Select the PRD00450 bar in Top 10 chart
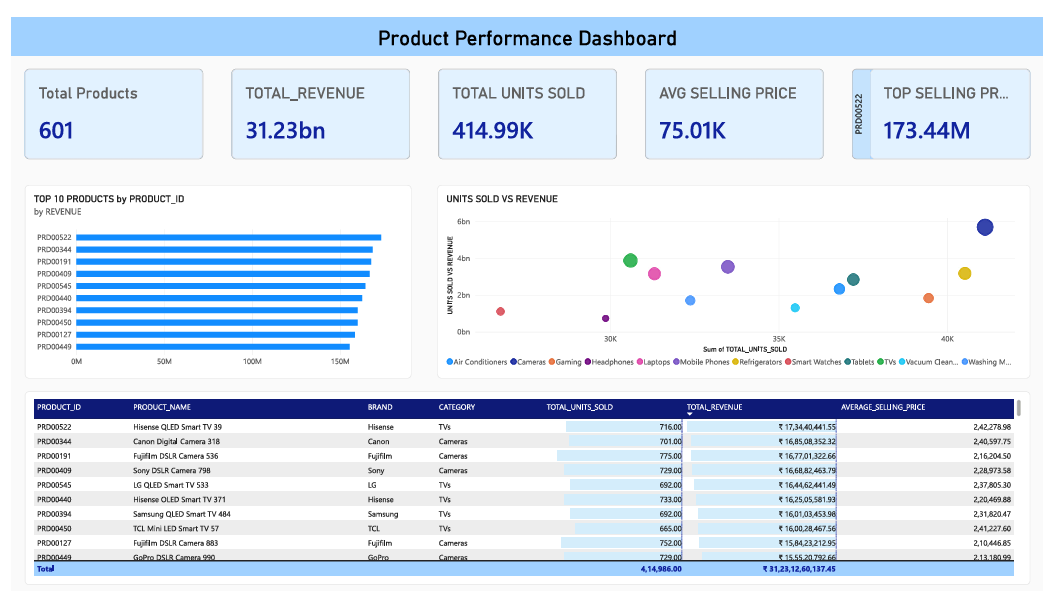Screen dimensions: 1054x591 (x=217, y=322)
